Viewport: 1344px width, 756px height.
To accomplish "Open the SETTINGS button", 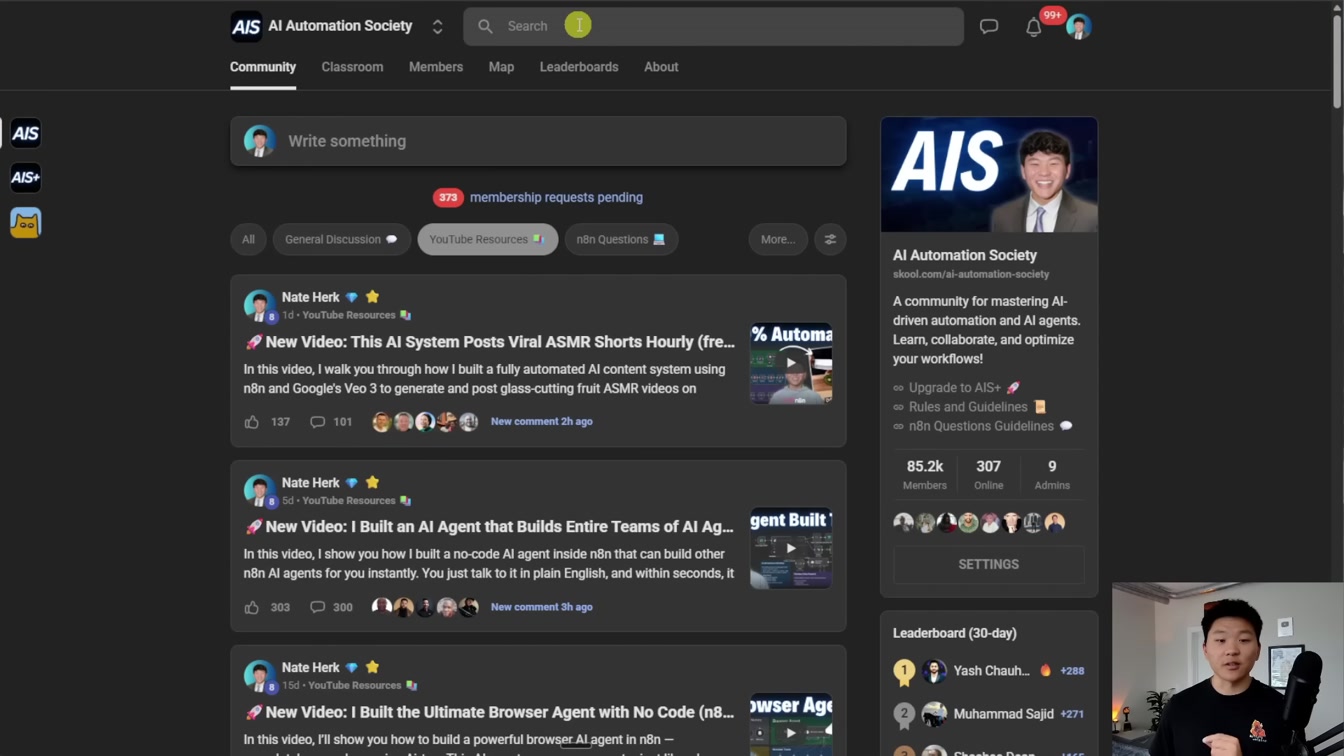I will pyautogui.click(x=989, y=564).
